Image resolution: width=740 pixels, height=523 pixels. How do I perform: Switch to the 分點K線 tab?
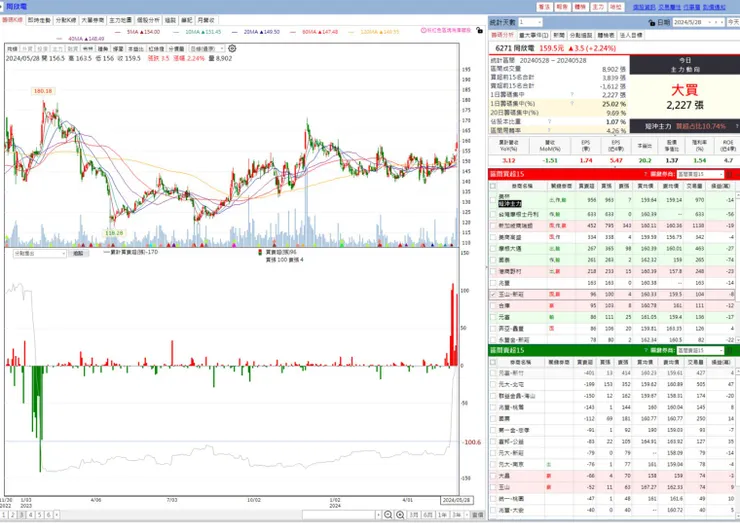pyautogui.click(x=66, y=20)
